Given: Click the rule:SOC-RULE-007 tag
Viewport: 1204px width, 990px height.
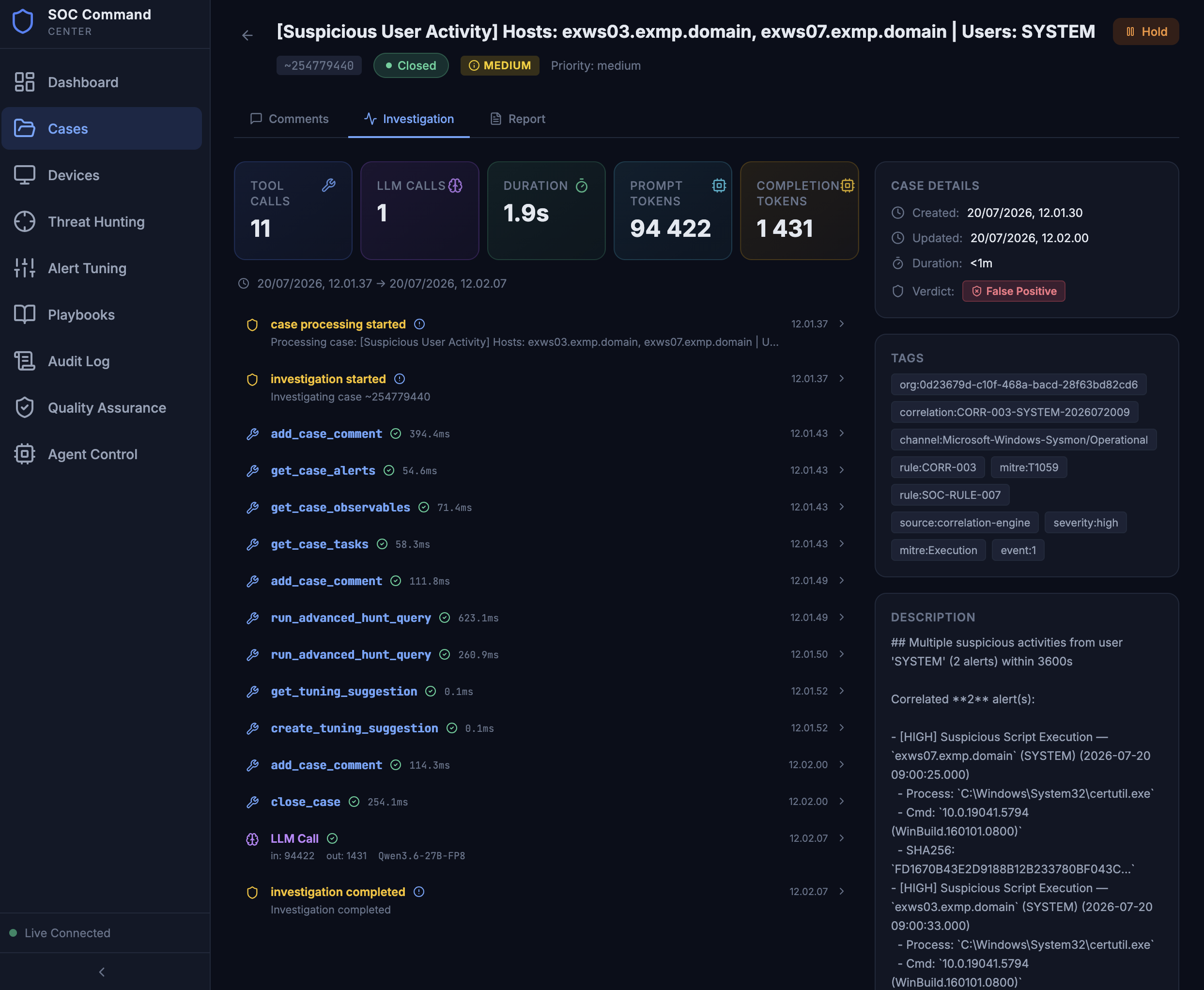Looking at the screenshot, I should pyautogui.click(x=950, y=495).
